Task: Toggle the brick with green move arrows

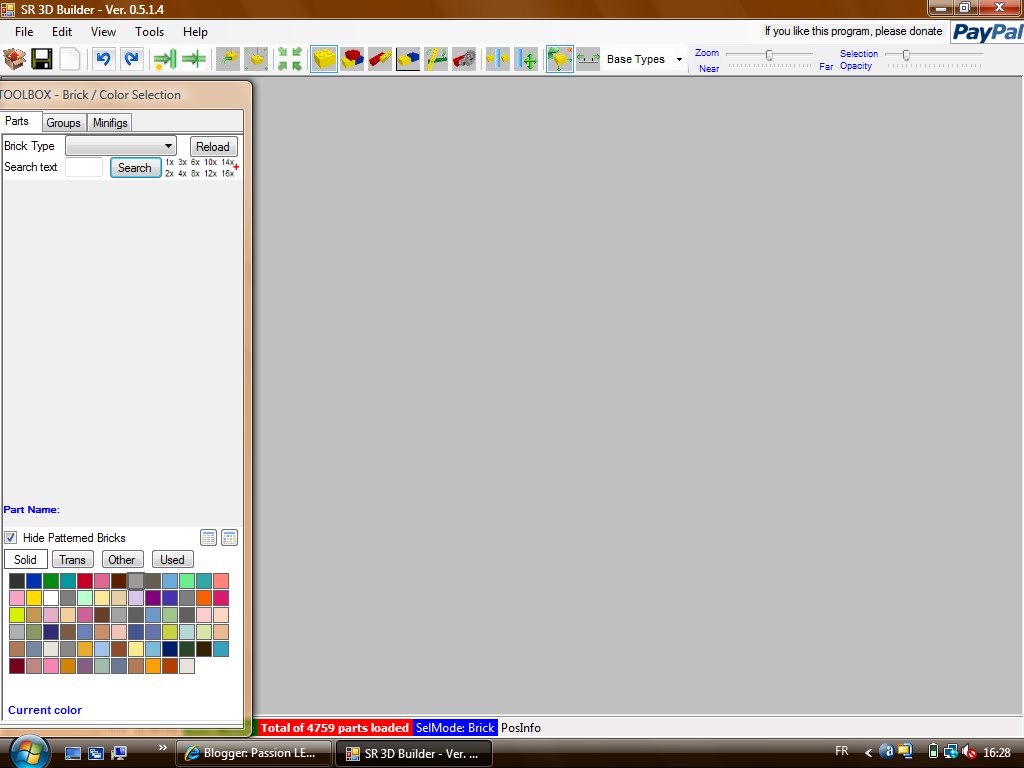Action: pyautogui.click(x=560, y=59)
